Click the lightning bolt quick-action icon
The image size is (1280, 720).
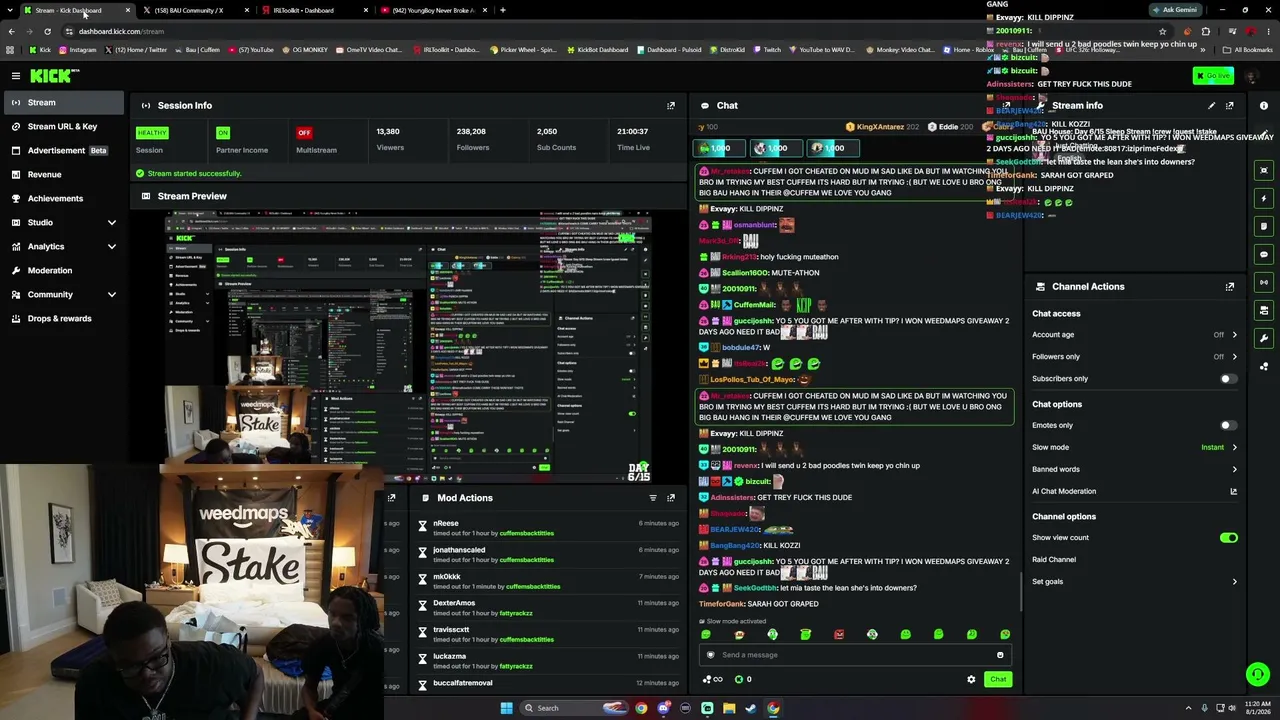pos(1264,198)
